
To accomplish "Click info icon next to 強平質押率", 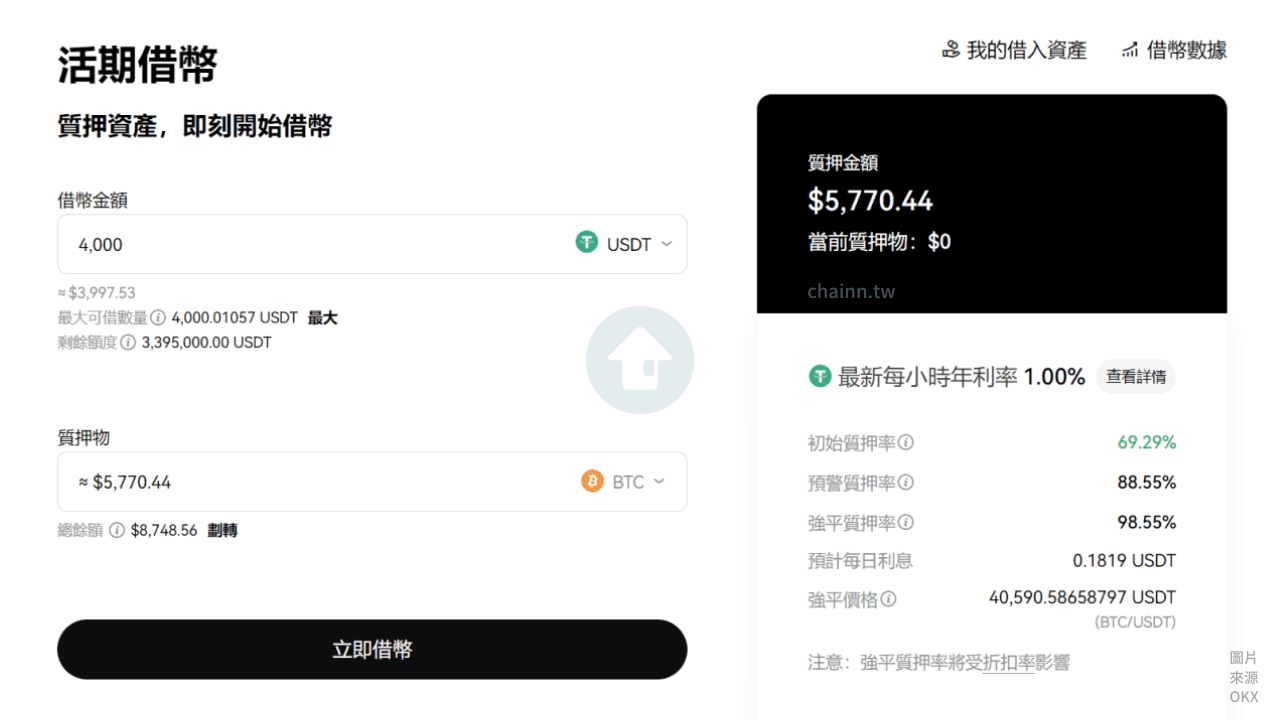I will [906, 522].
